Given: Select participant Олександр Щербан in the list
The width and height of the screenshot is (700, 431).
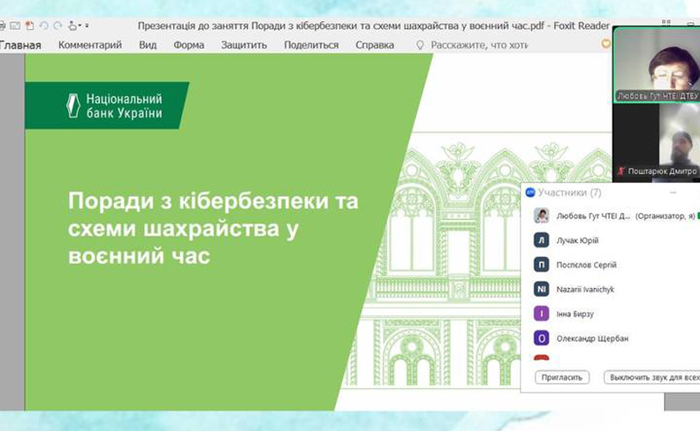Looking at the screenshot, I should click(580, 337).
